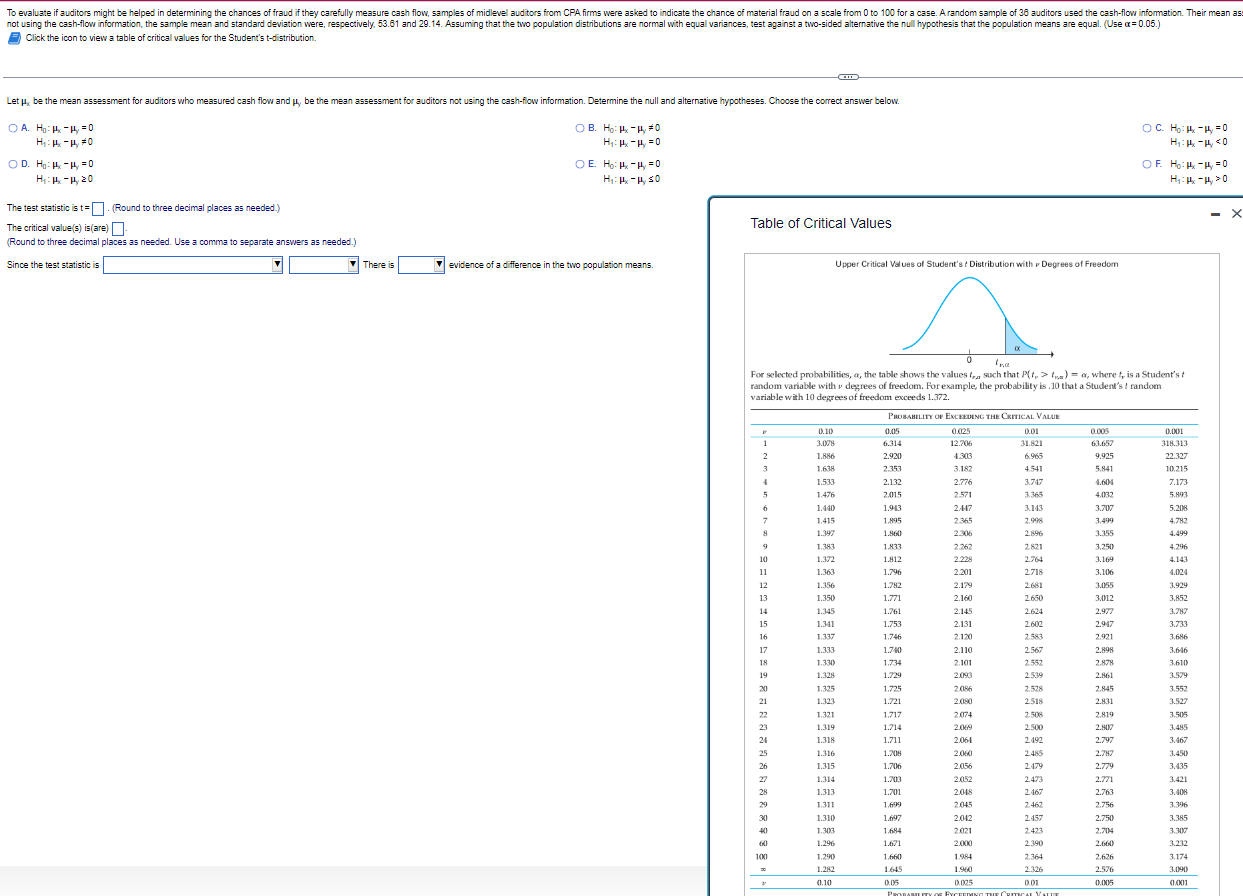This screenshot has width=1243, height=896.
Task: Choose answer option C radio button
Action: tap(1147, 128)
